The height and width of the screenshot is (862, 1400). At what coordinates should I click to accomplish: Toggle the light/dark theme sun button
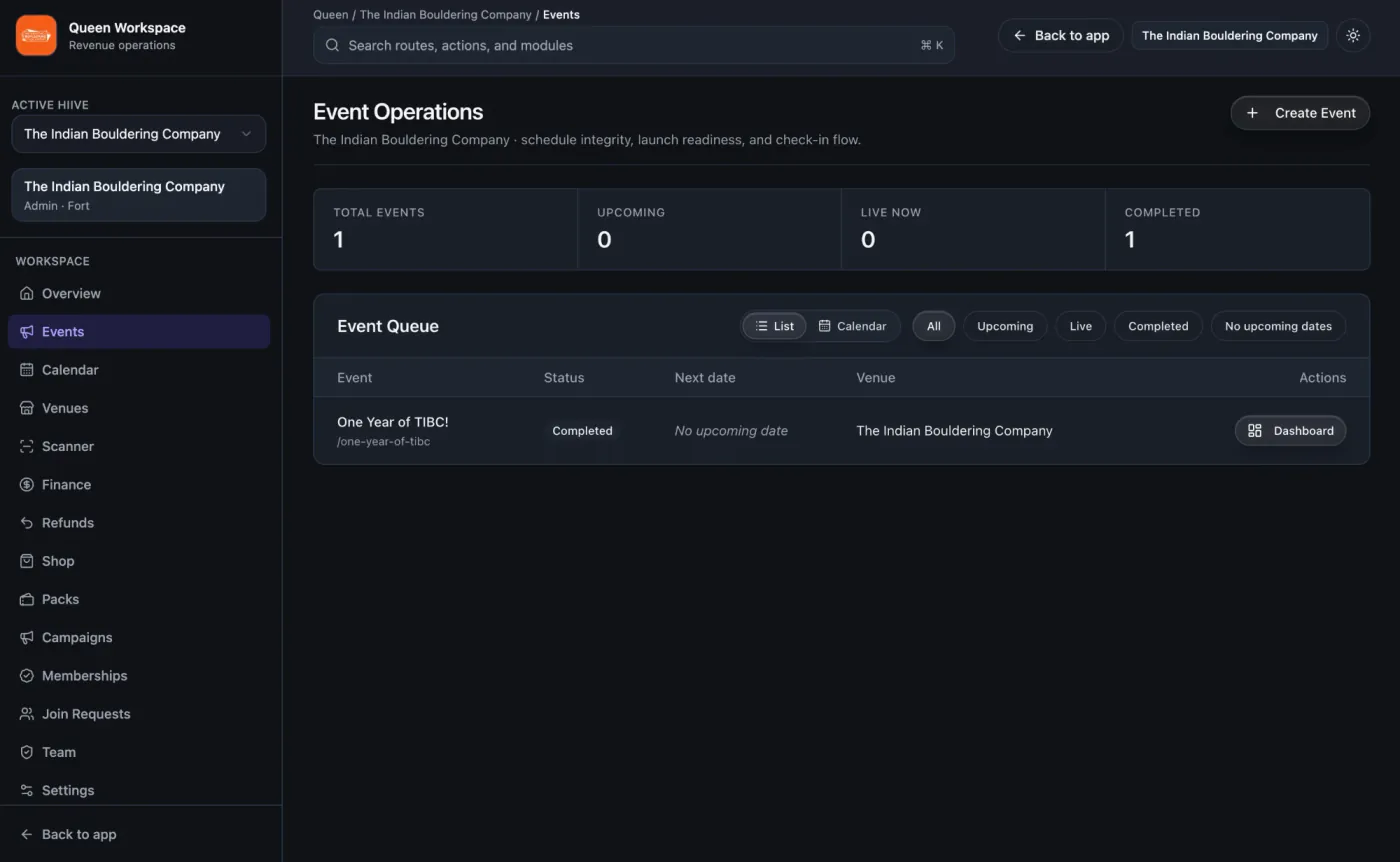click(x=1353, y=35)
